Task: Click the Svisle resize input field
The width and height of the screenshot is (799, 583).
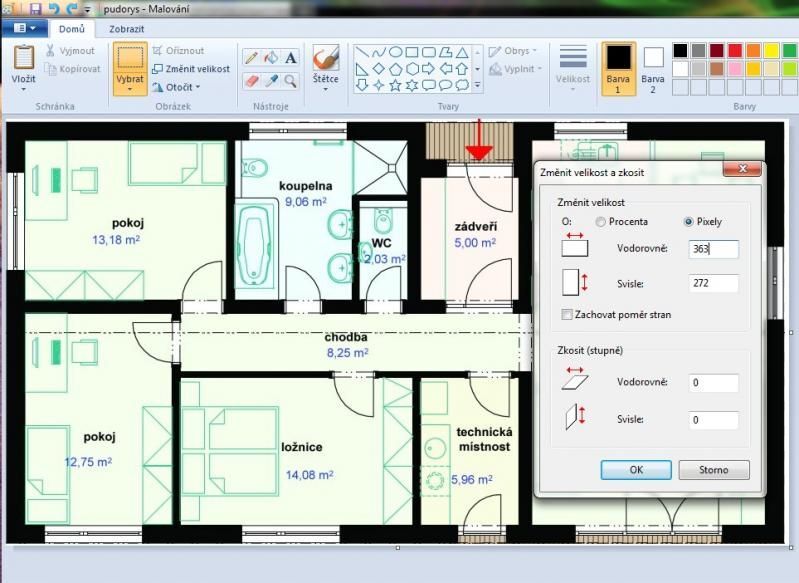Action: click(714, 284)
